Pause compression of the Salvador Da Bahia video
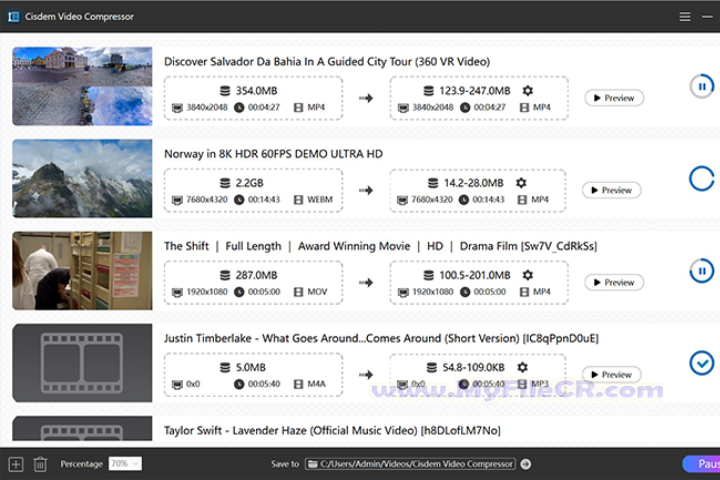 click(702, 86)
